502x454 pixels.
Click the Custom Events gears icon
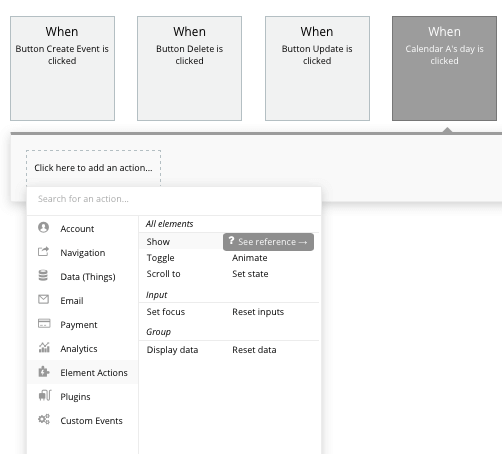tap(44, 419)
